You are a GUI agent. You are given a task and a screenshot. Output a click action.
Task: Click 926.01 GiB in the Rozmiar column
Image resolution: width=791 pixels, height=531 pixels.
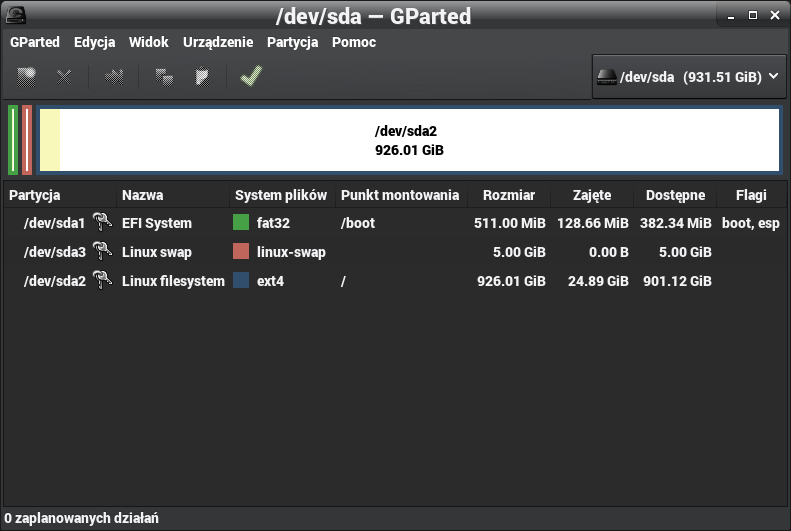(x=512, y=281)
